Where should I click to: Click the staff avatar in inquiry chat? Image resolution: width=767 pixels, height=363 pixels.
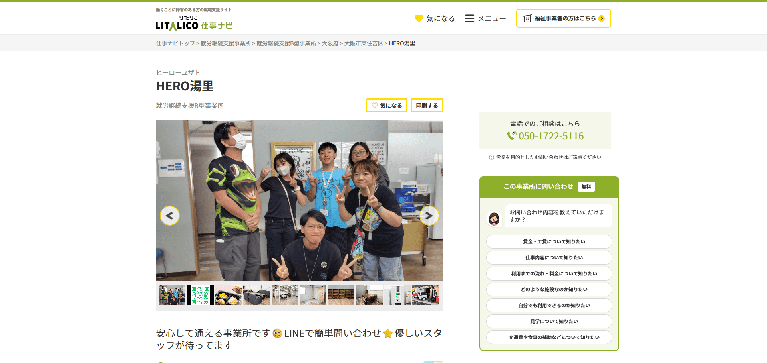[x=494, y=219]
